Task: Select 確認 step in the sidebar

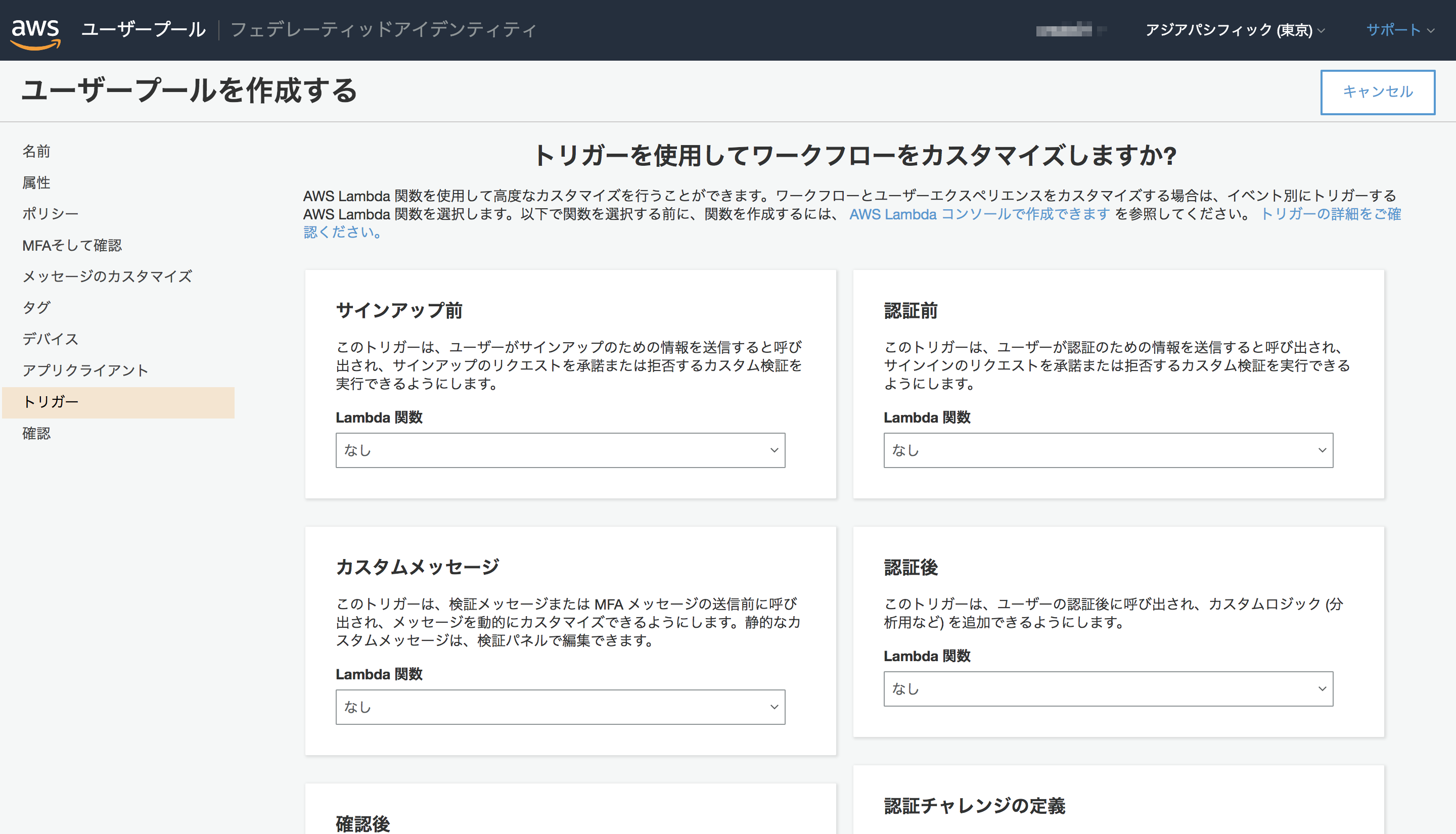Action: [36, 433]
